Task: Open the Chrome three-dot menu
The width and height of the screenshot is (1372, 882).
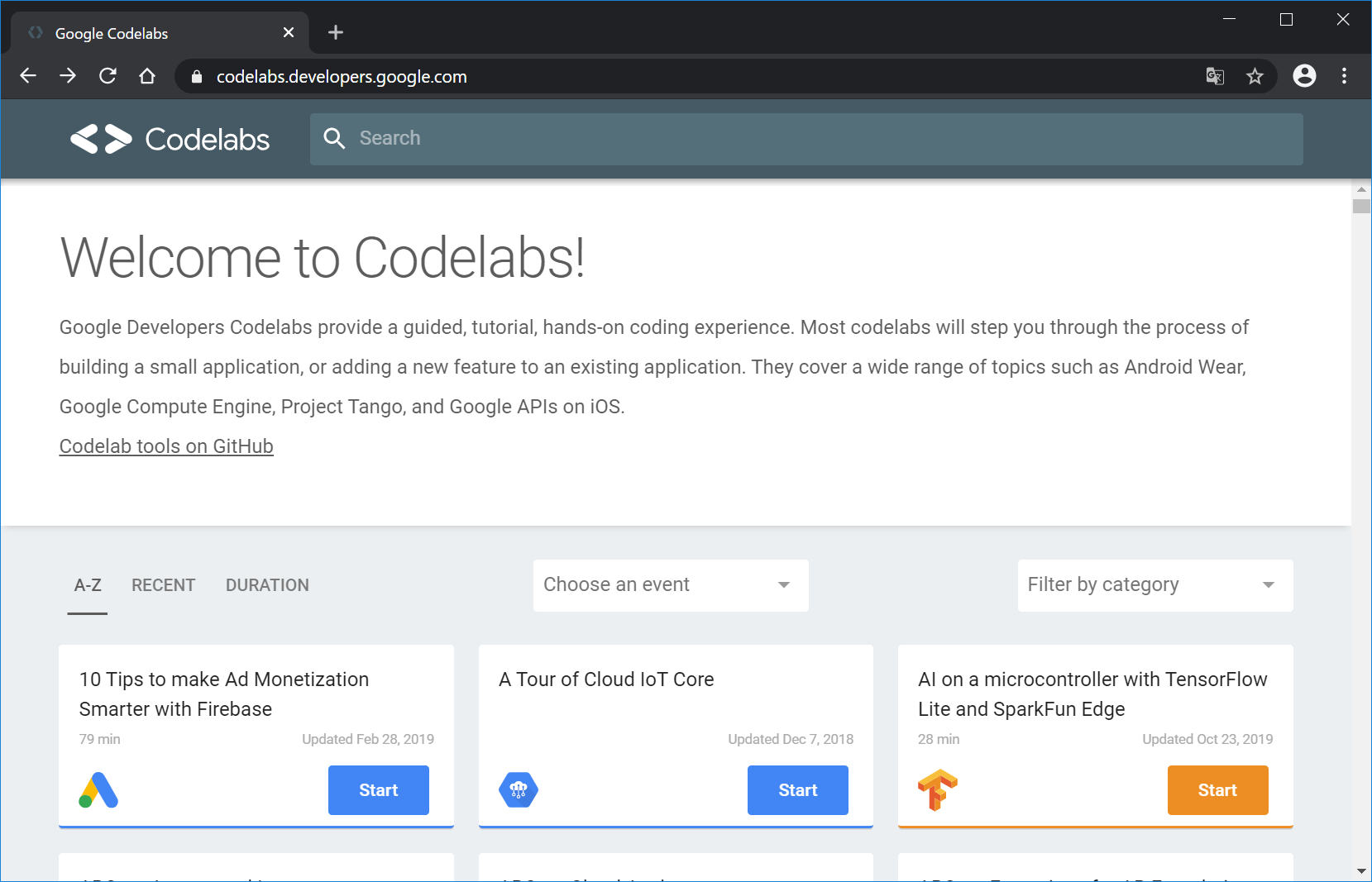Action: point(1344,76)
